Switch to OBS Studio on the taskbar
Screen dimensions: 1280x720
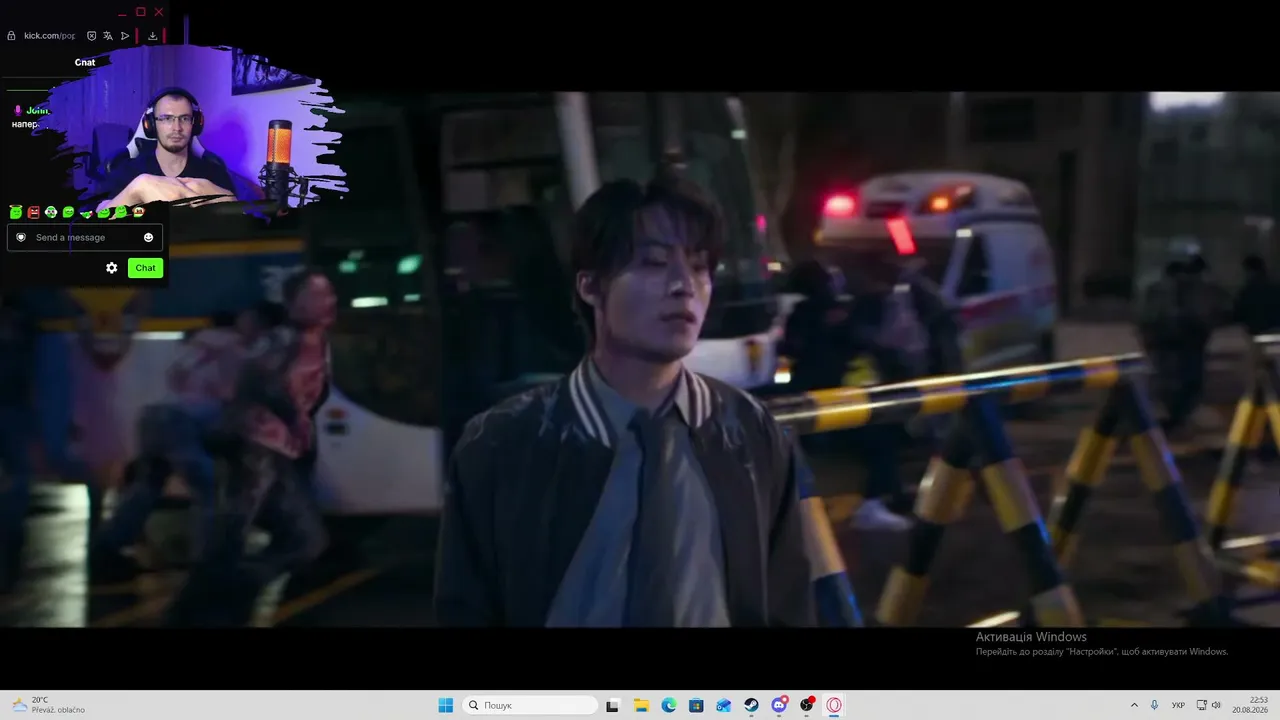point(807,705)
